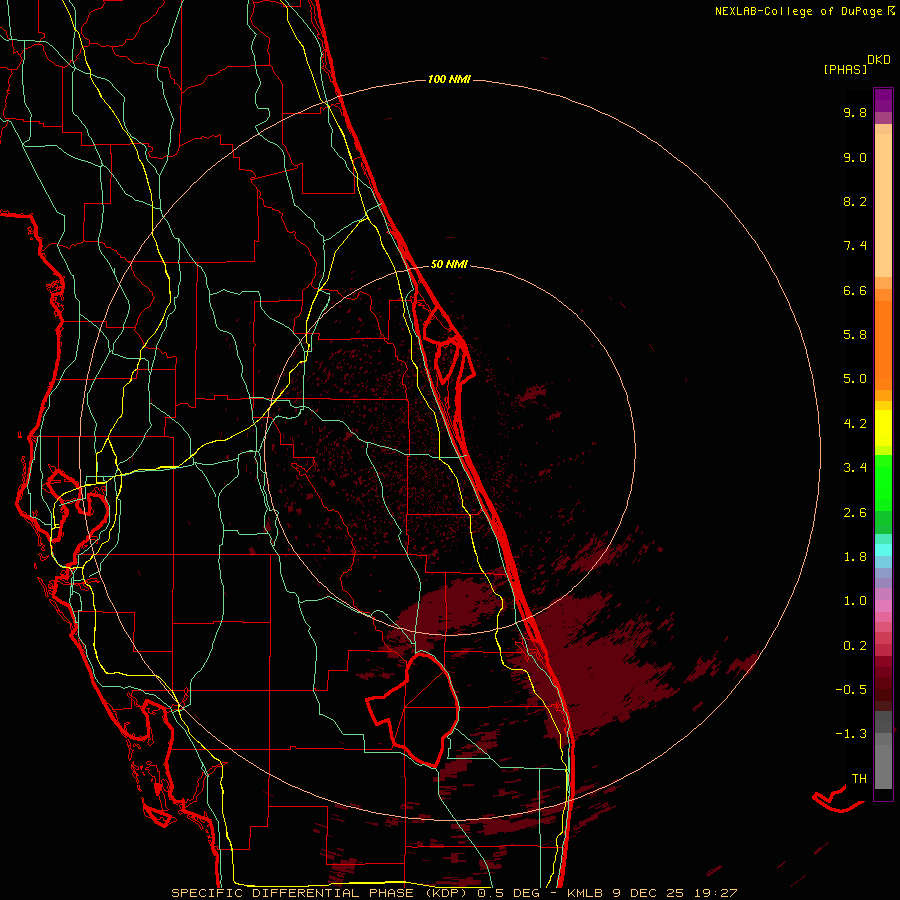Click the 8.2 color scale value

[x=855, y=202]
